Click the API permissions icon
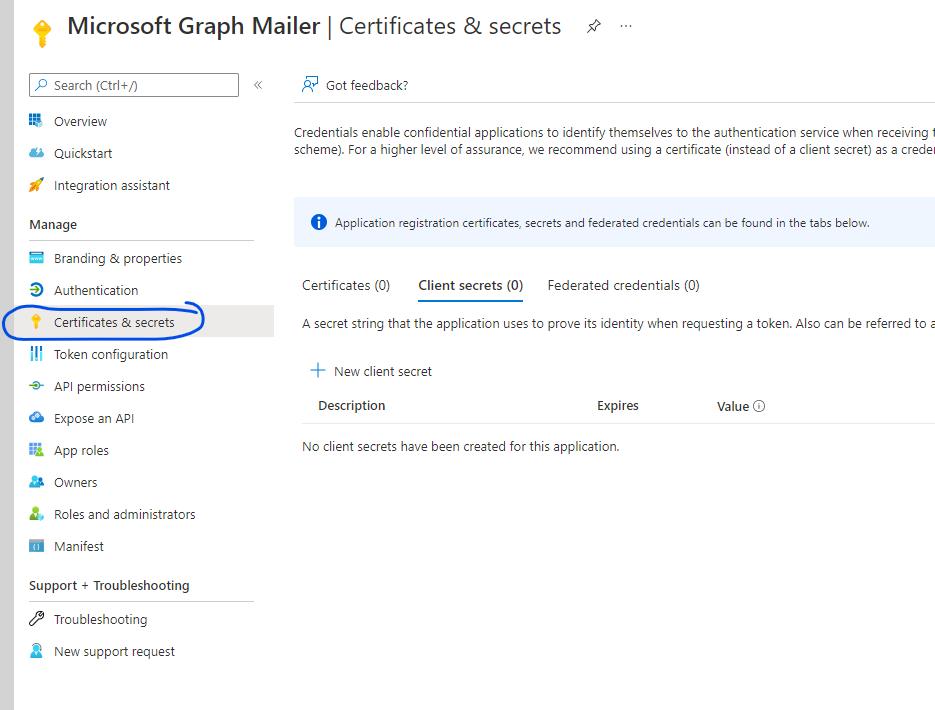935x710 pixels. (x=36, y=386)
